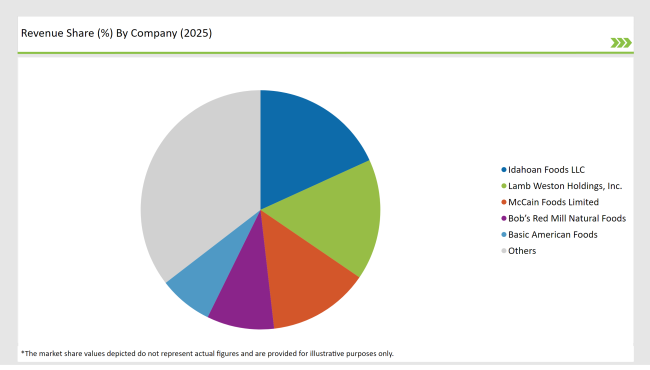Click the Lamb Weston Holdings legend dot
650x370 pixels.
pos(504,186)
